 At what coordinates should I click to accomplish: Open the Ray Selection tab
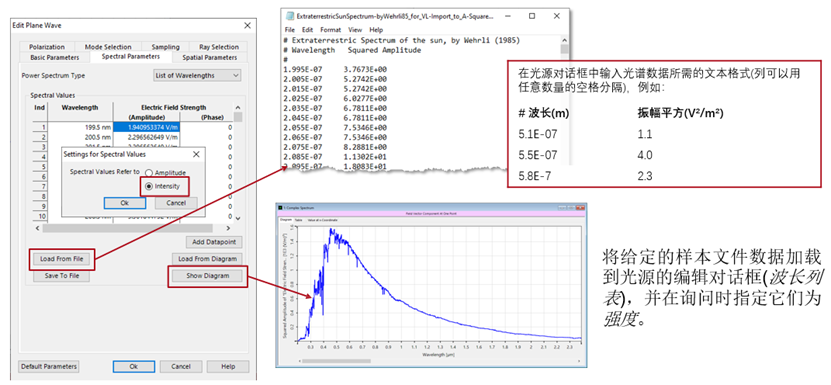[219, 47]
